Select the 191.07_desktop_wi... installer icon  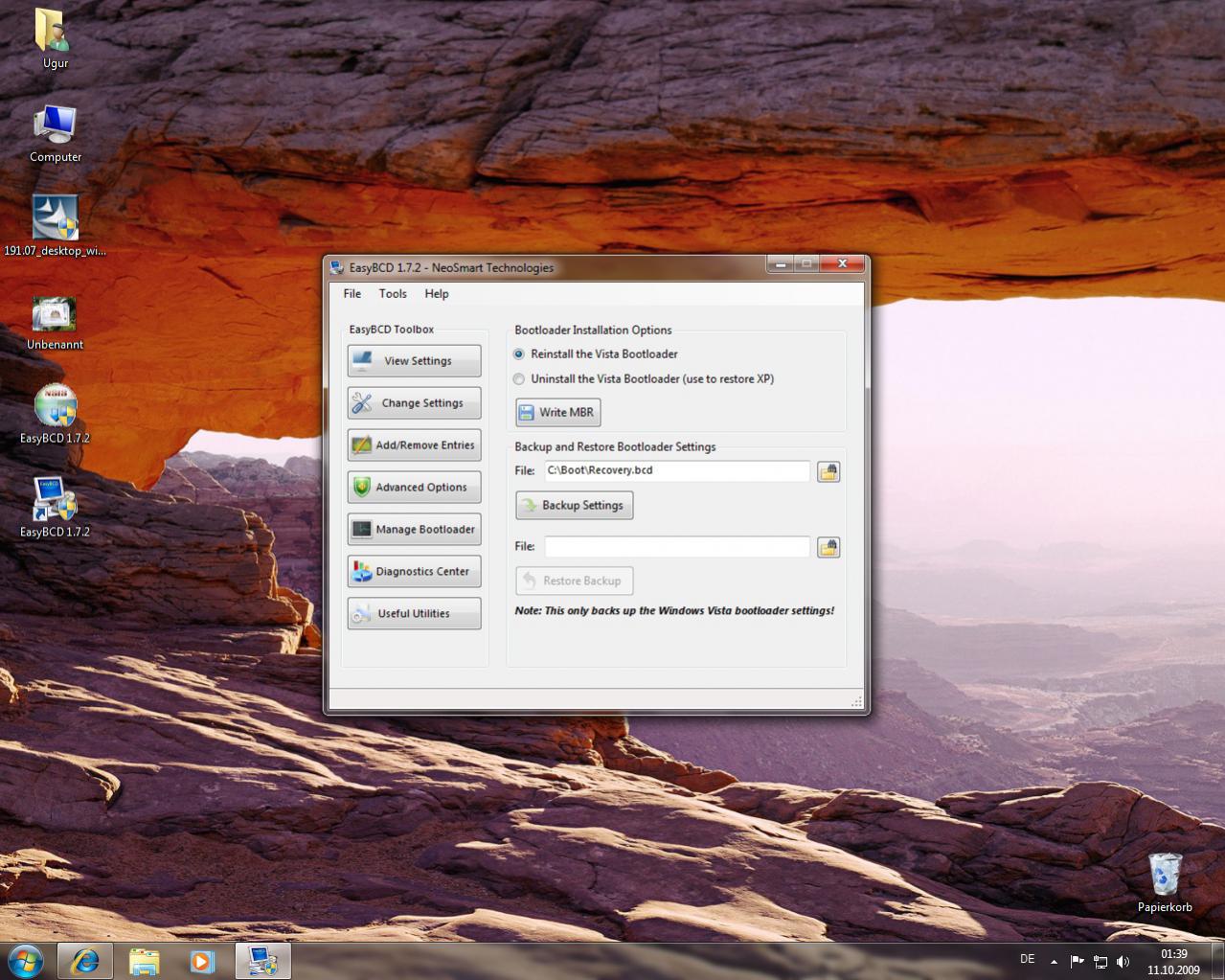[56, 226]
